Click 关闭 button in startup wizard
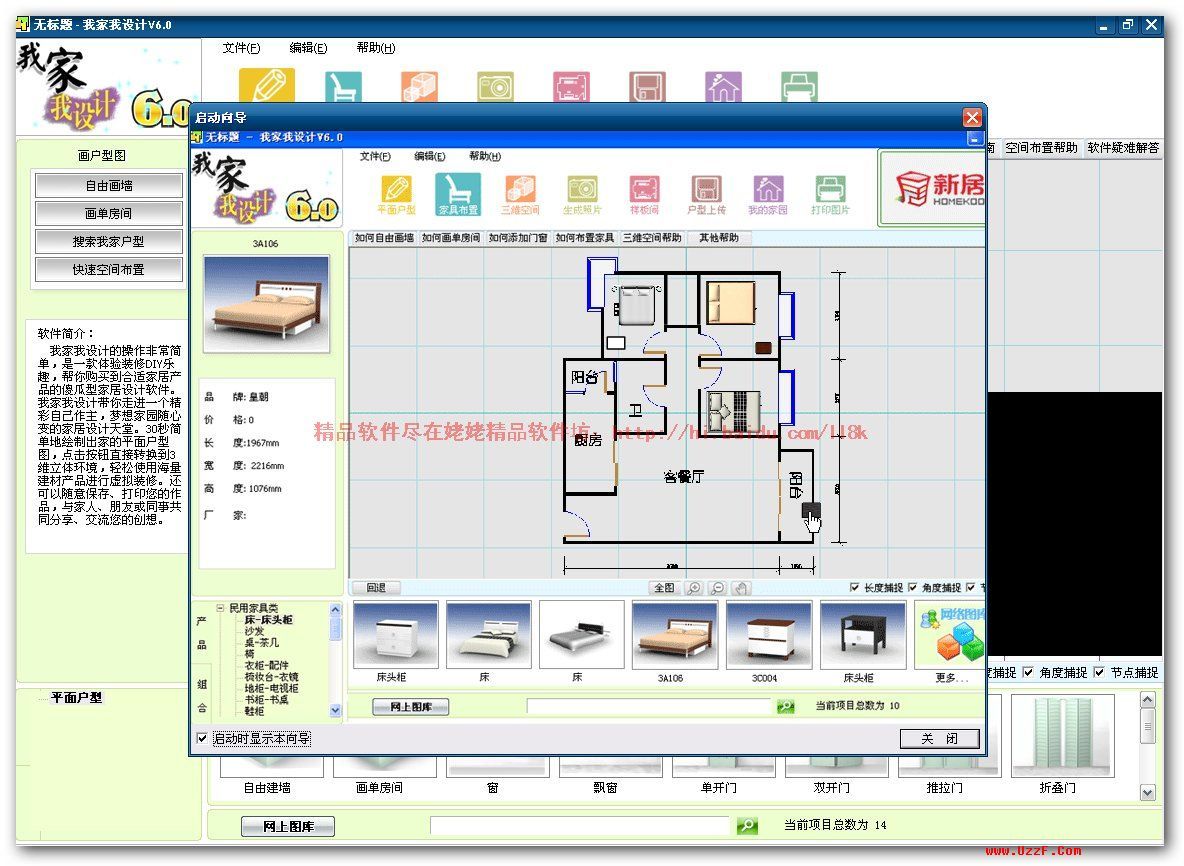Image resolution: width=1184 pixels, height=866 pixels. [939, 738]
